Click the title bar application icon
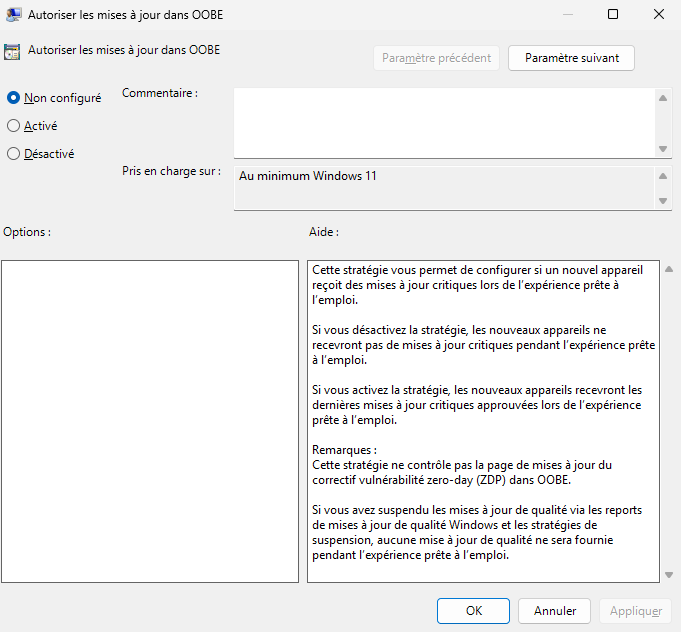Viewport: 681px width, 632px height. (x=13, y=14)
